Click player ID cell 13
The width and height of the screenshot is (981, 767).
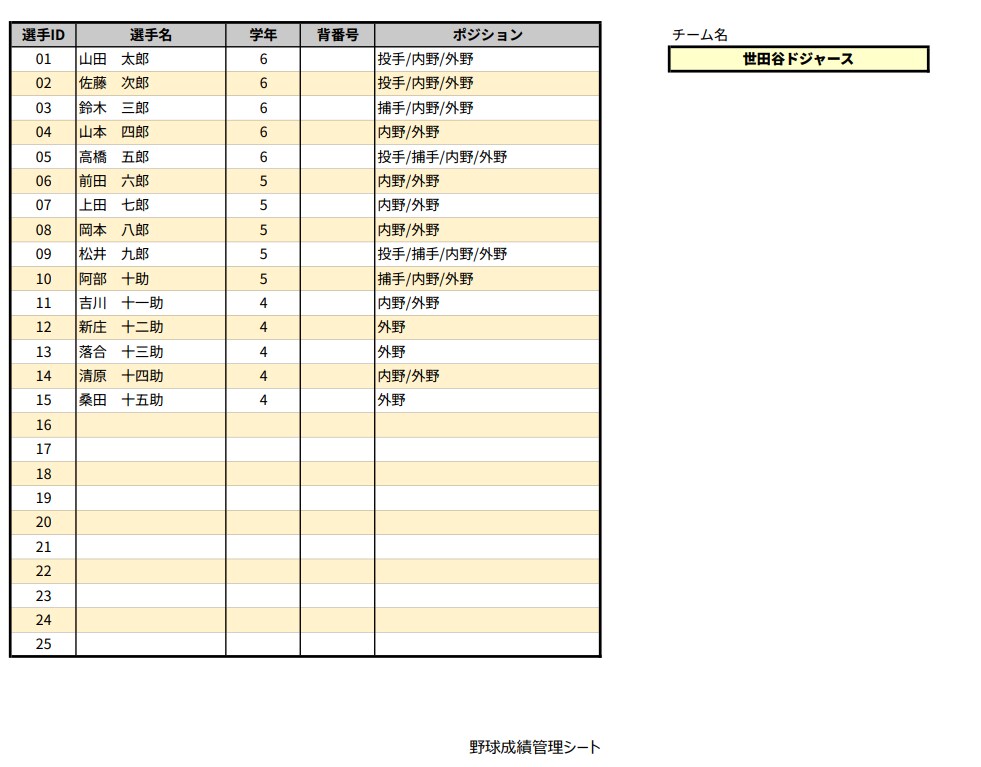[x=43, y=352]
